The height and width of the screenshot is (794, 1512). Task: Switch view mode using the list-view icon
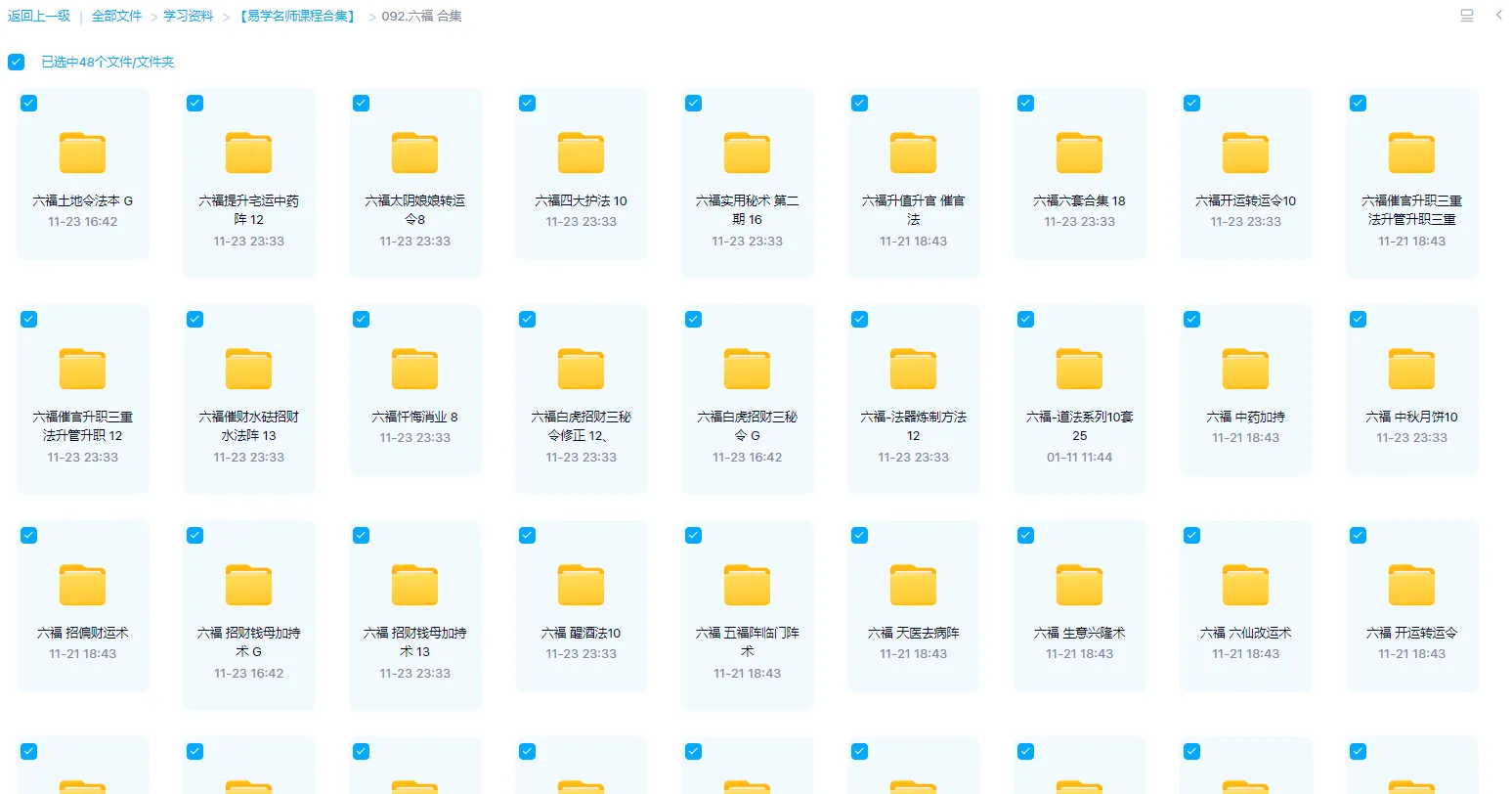(1466, 16)
